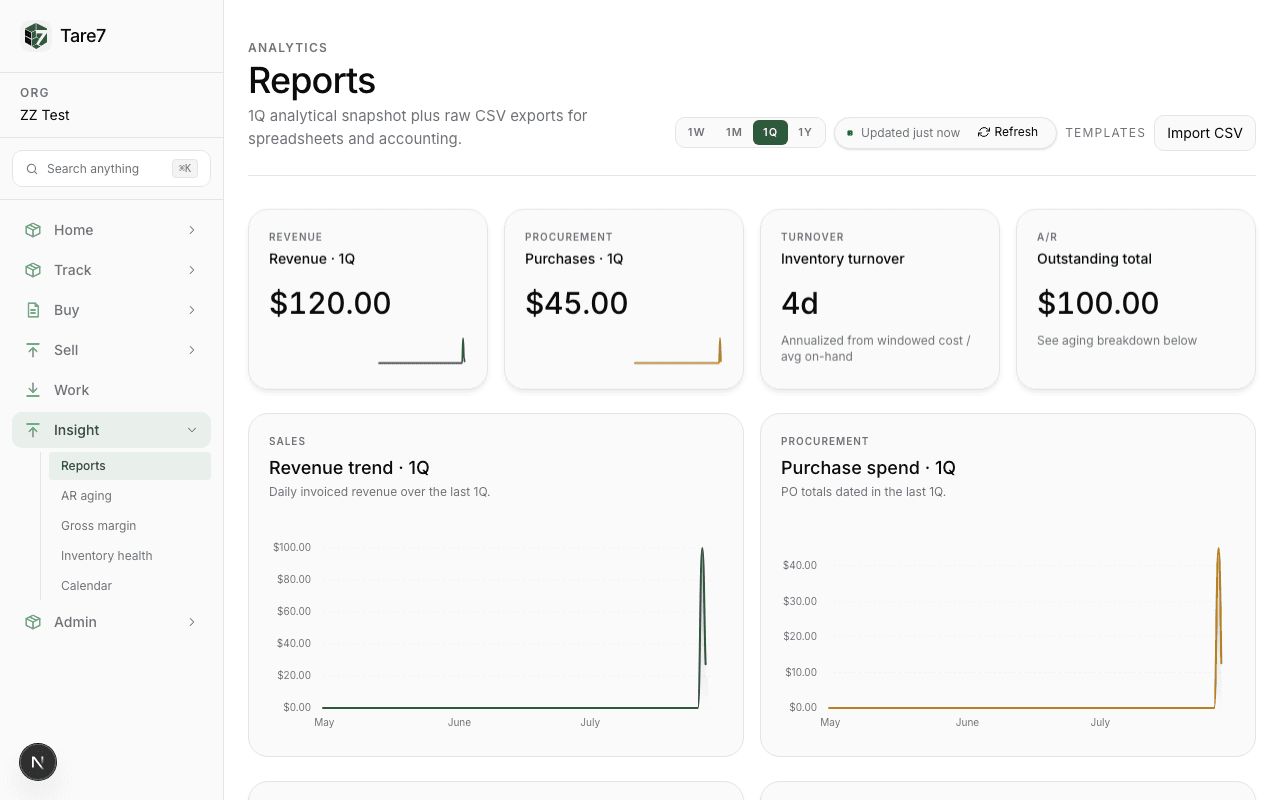The width and height of the screenshot is (1280, 800).
Task: Click the Buy document icon
Action: [33, 310]
